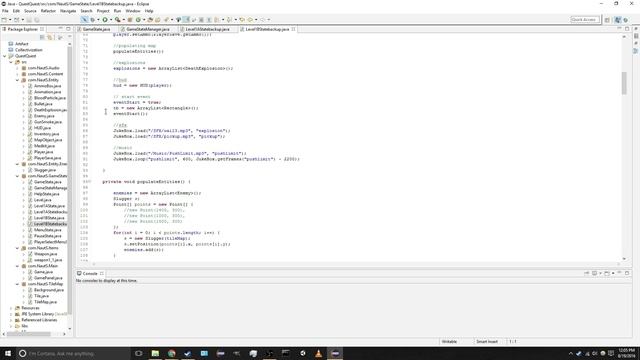
Task: Open VLC from the taskbar
Action: 319,353
